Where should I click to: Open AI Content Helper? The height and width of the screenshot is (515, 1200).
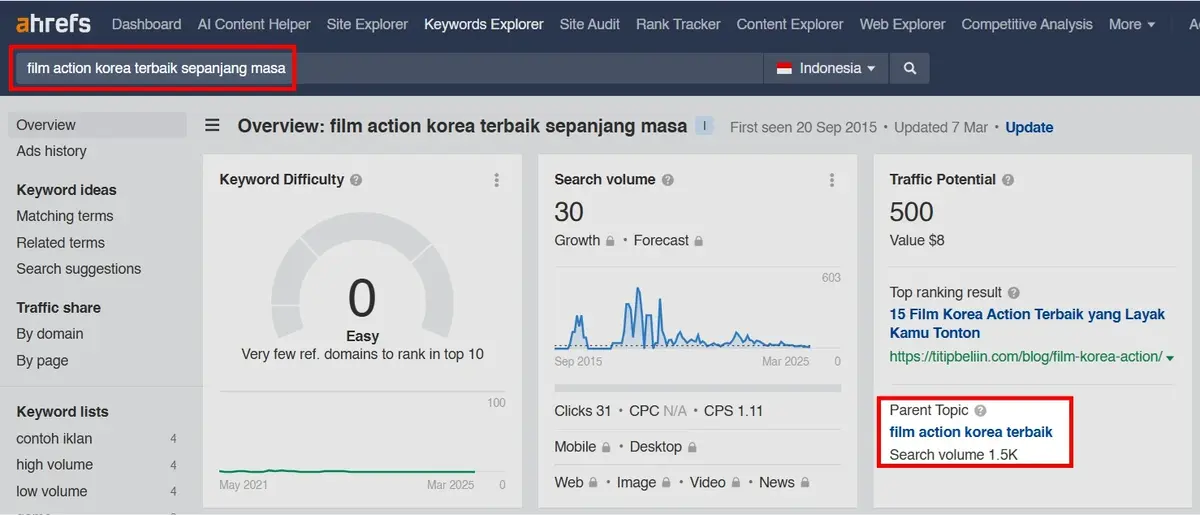click(254, 24)
